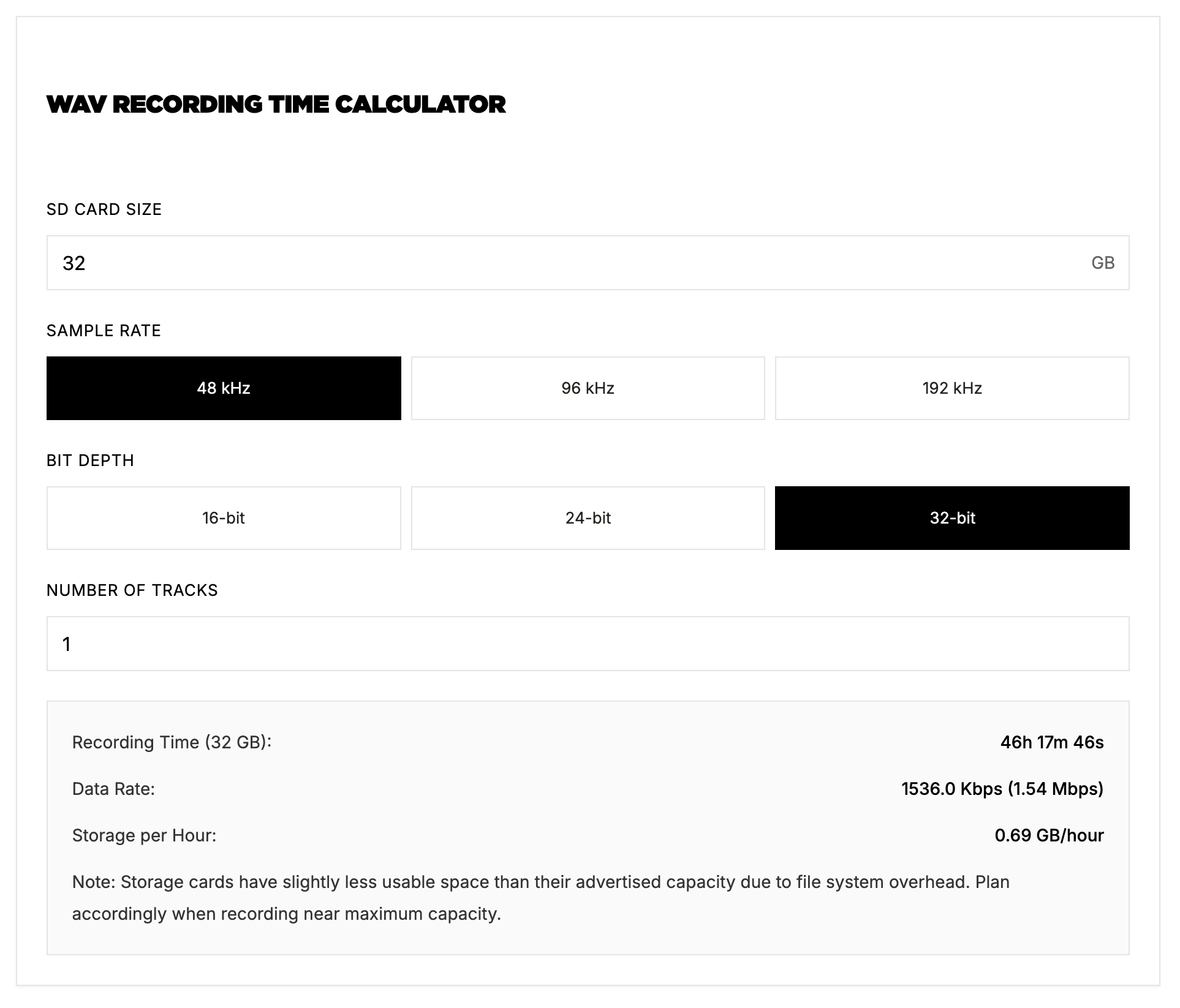Click the 0.69 GB/hour storage value

coord(1049,835)
